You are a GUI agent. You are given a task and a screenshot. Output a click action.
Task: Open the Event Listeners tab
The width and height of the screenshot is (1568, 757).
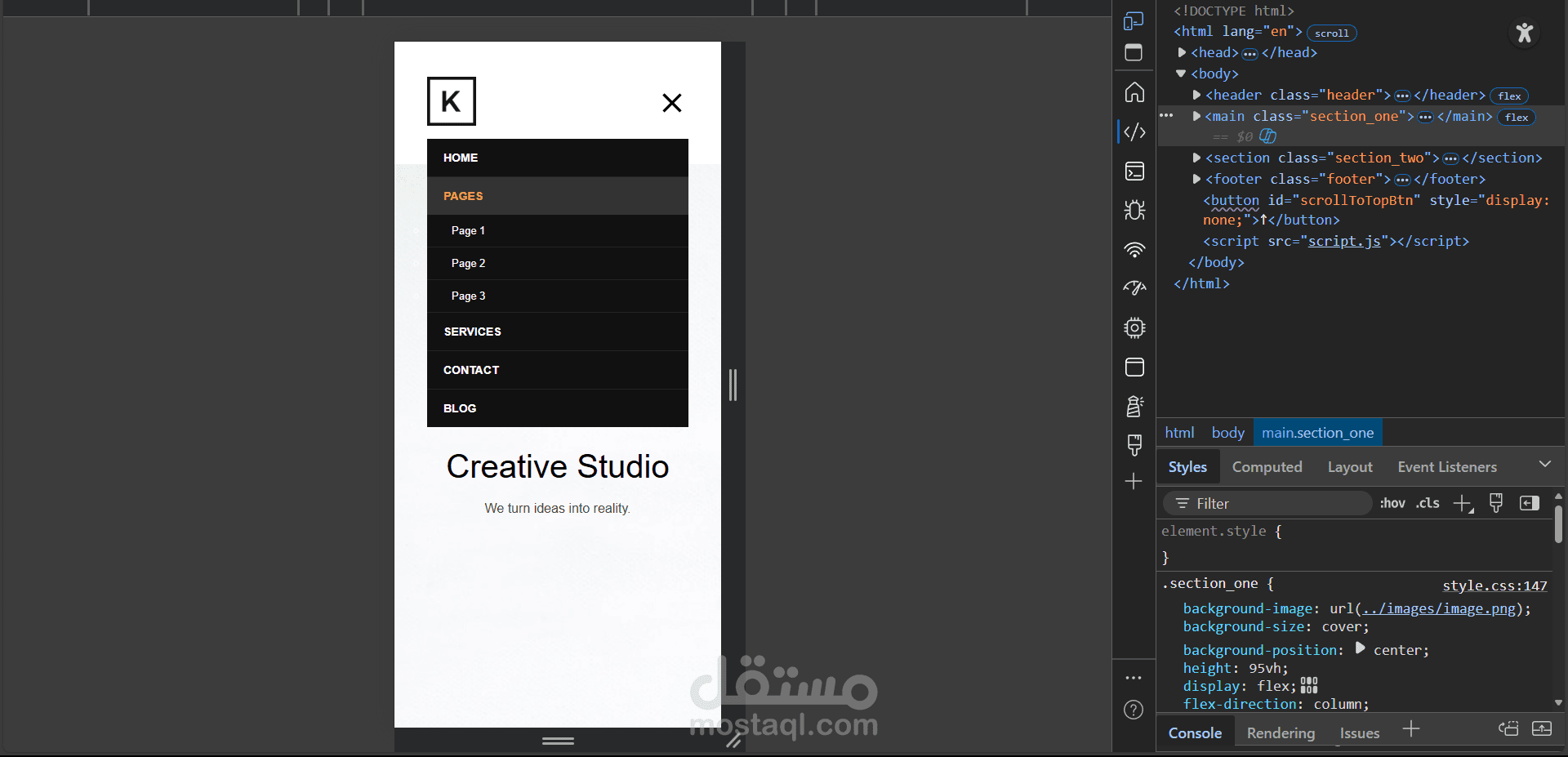click(1446, 467)
